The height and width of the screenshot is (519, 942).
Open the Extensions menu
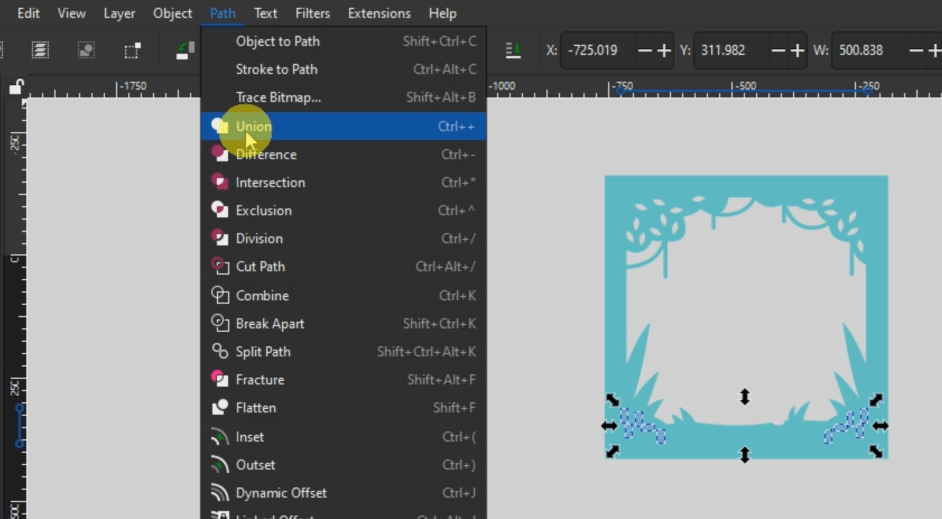tap(378, 13)
